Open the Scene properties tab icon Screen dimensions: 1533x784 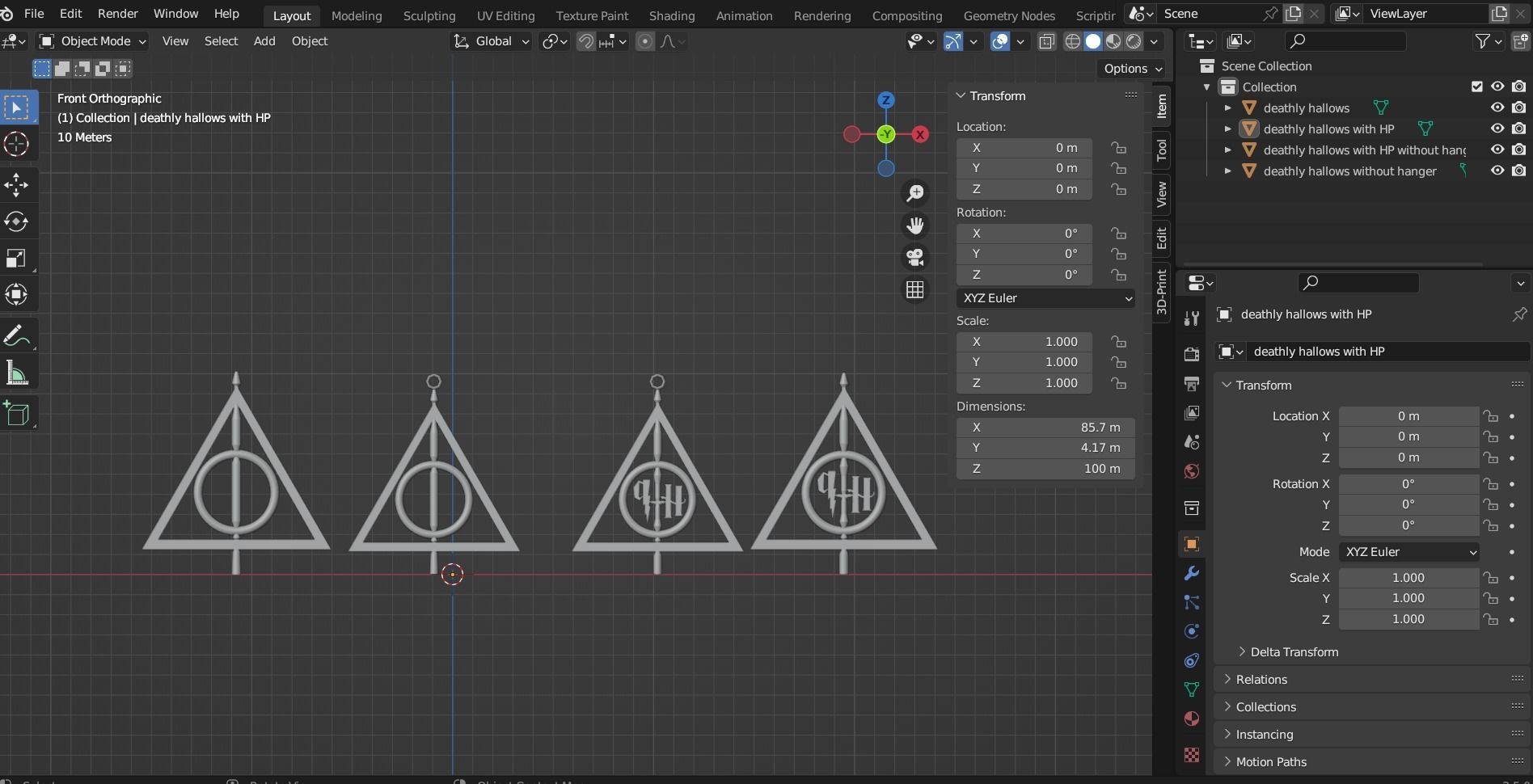(x=1191, y=441)
